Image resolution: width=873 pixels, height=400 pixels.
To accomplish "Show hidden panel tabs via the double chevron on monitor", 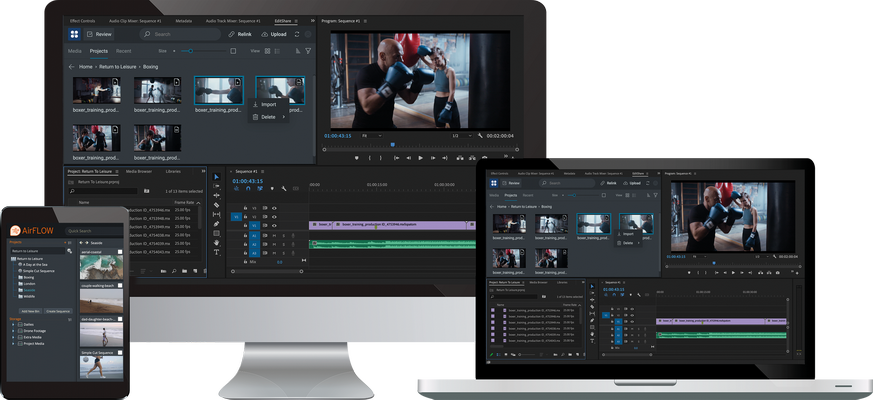I will pos(313,21).
